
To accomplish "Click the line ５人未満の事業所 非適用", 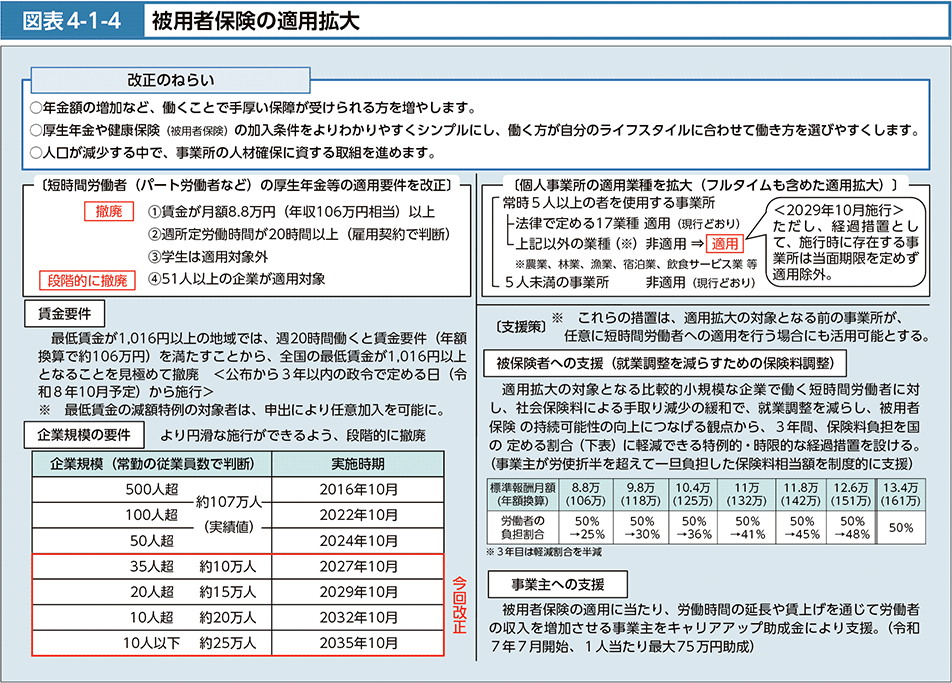I will [x=630, y=282].
